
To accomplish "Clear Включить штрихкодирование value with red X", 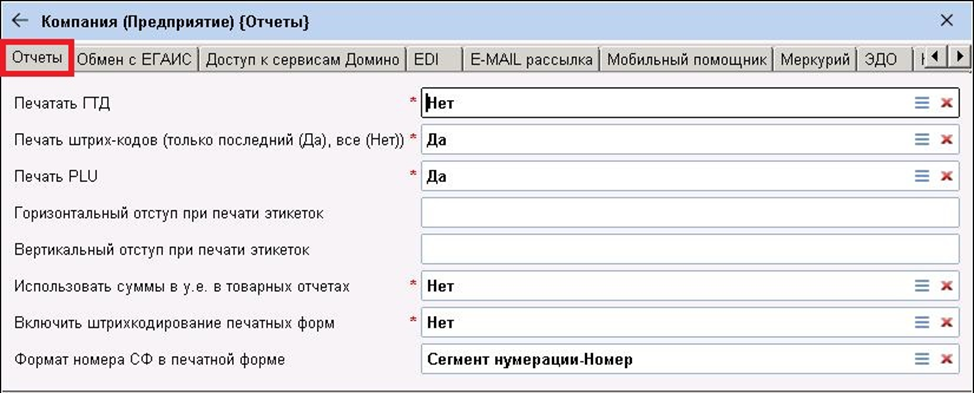I will [947, 322].
